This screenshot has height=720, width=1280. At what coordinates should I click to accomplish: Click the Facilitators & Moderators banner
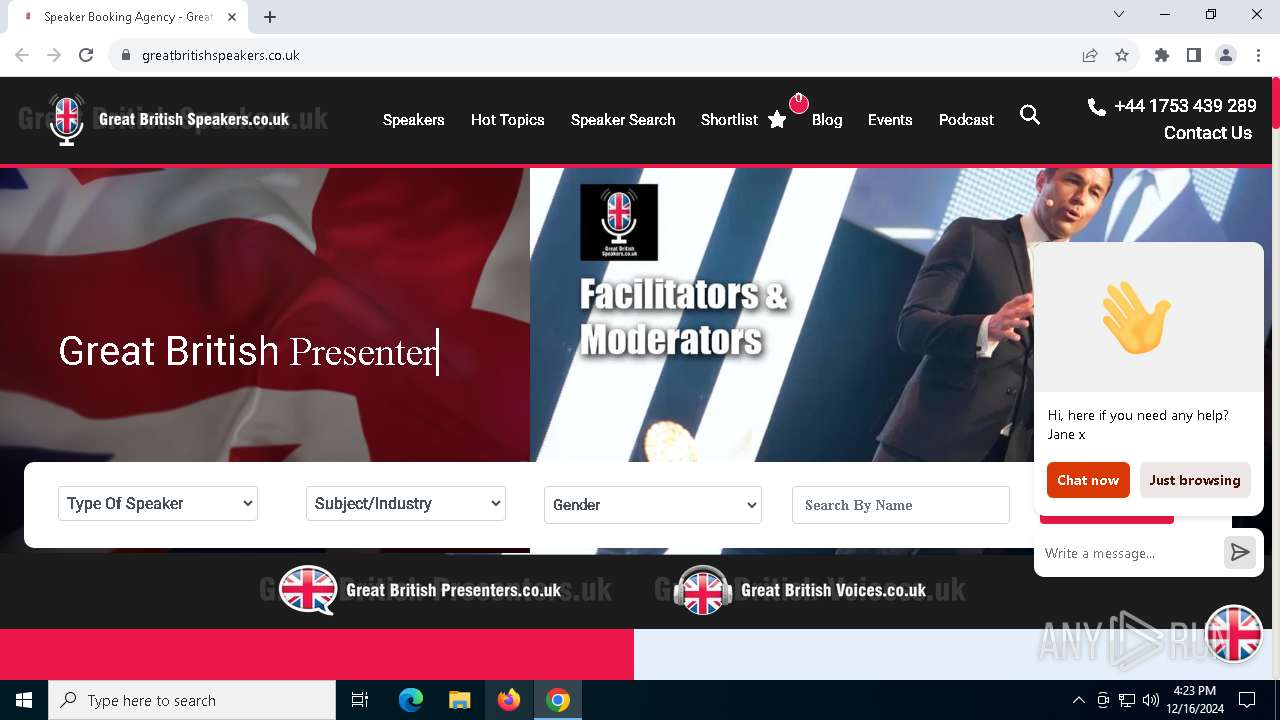coord(684,317)
